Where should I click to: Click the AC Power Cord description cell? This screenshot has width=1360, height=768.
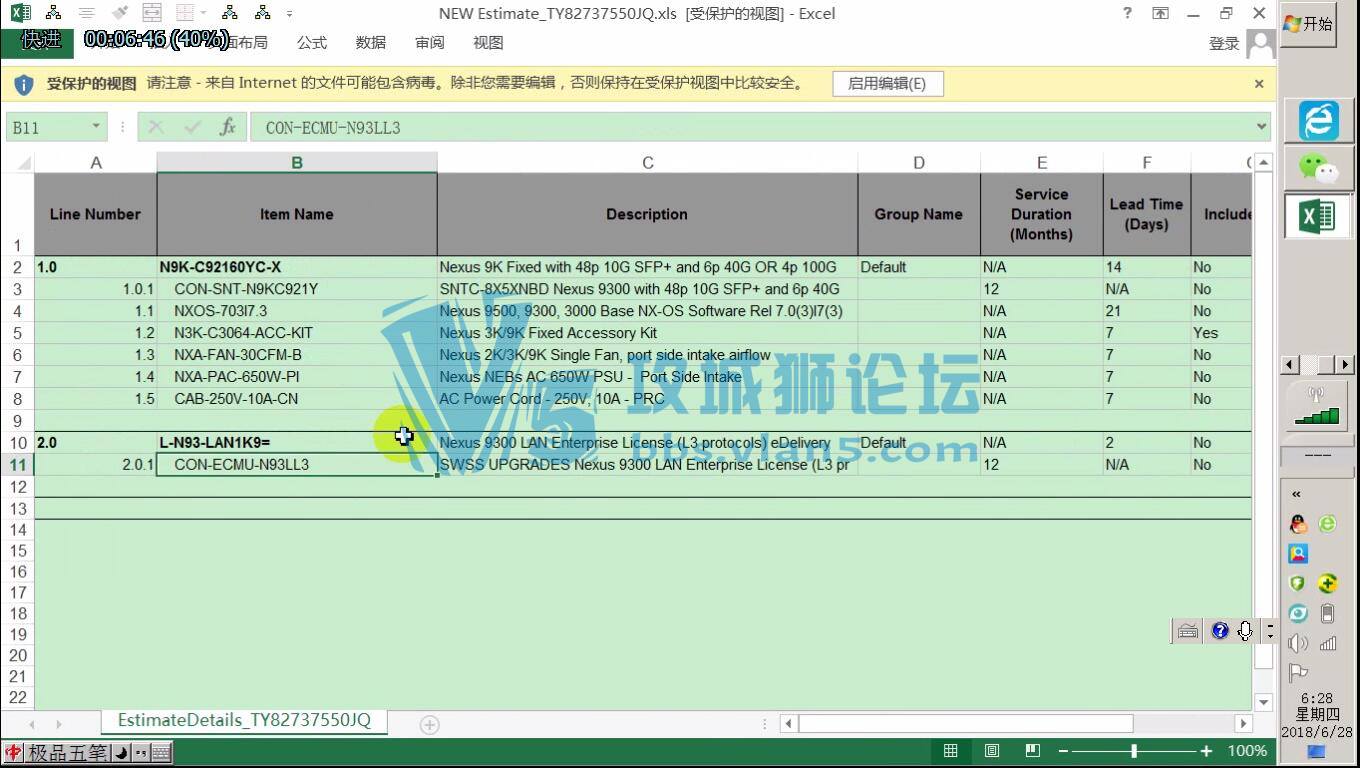pyautogui.click(x=647, y=399)
